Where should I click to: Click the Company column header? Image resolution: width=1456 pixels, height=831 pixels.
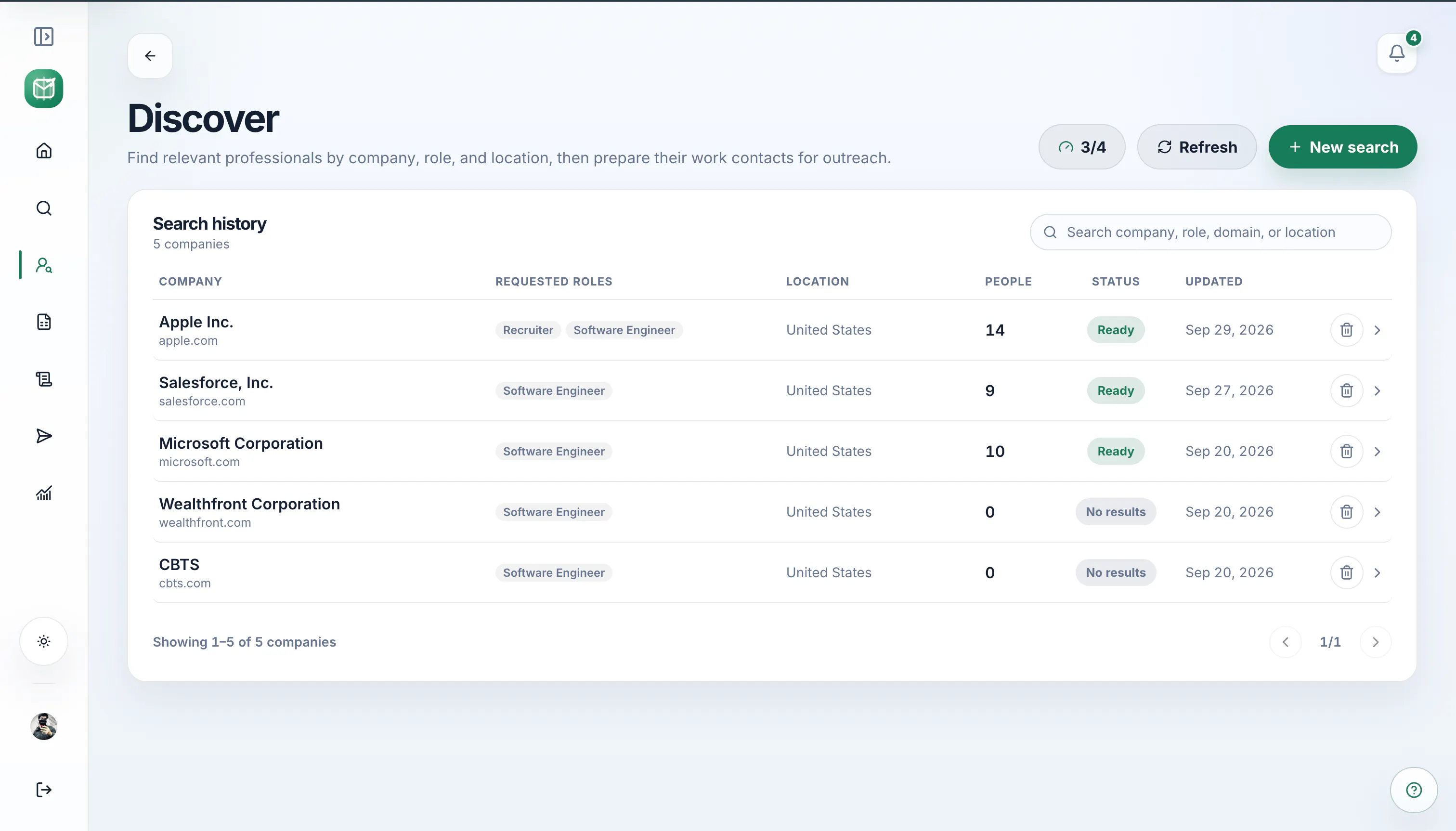(190, 281)
